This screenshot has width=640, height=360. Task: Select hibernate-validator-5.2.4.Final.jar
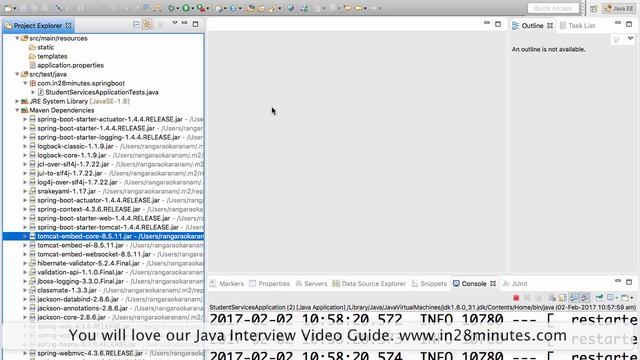tap(89, 263)
